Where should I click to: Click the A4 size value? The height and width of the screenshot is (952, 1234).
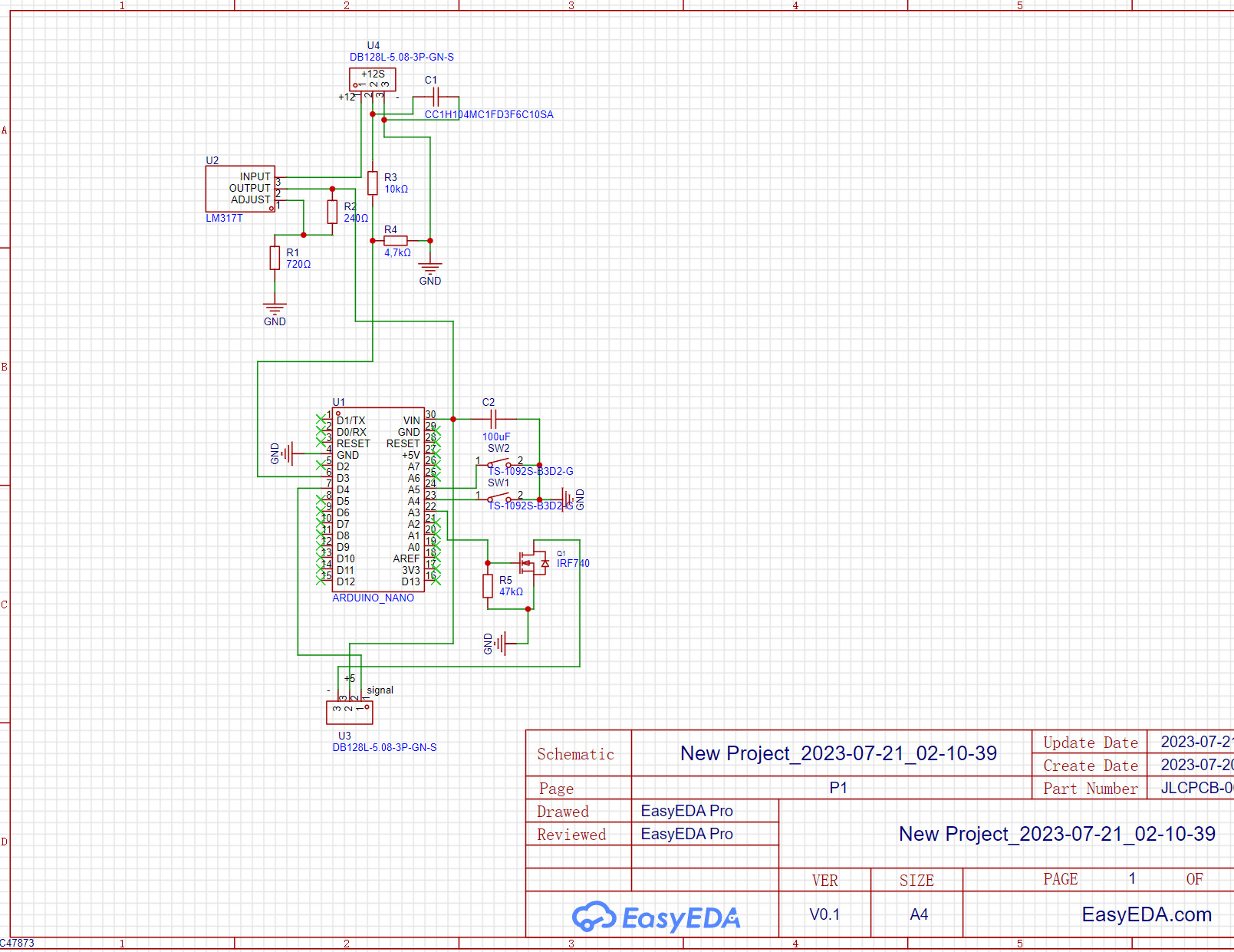coord(919,914)
